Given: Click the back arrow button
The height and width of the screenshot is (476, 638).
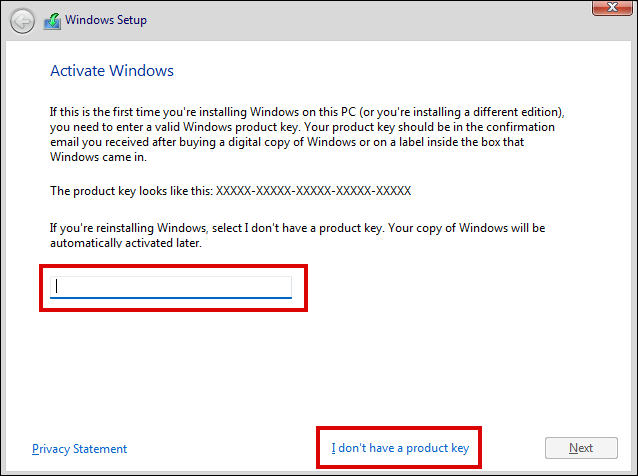Looking at the screenshot, I should pyautogui.click(x=22, y=21).
